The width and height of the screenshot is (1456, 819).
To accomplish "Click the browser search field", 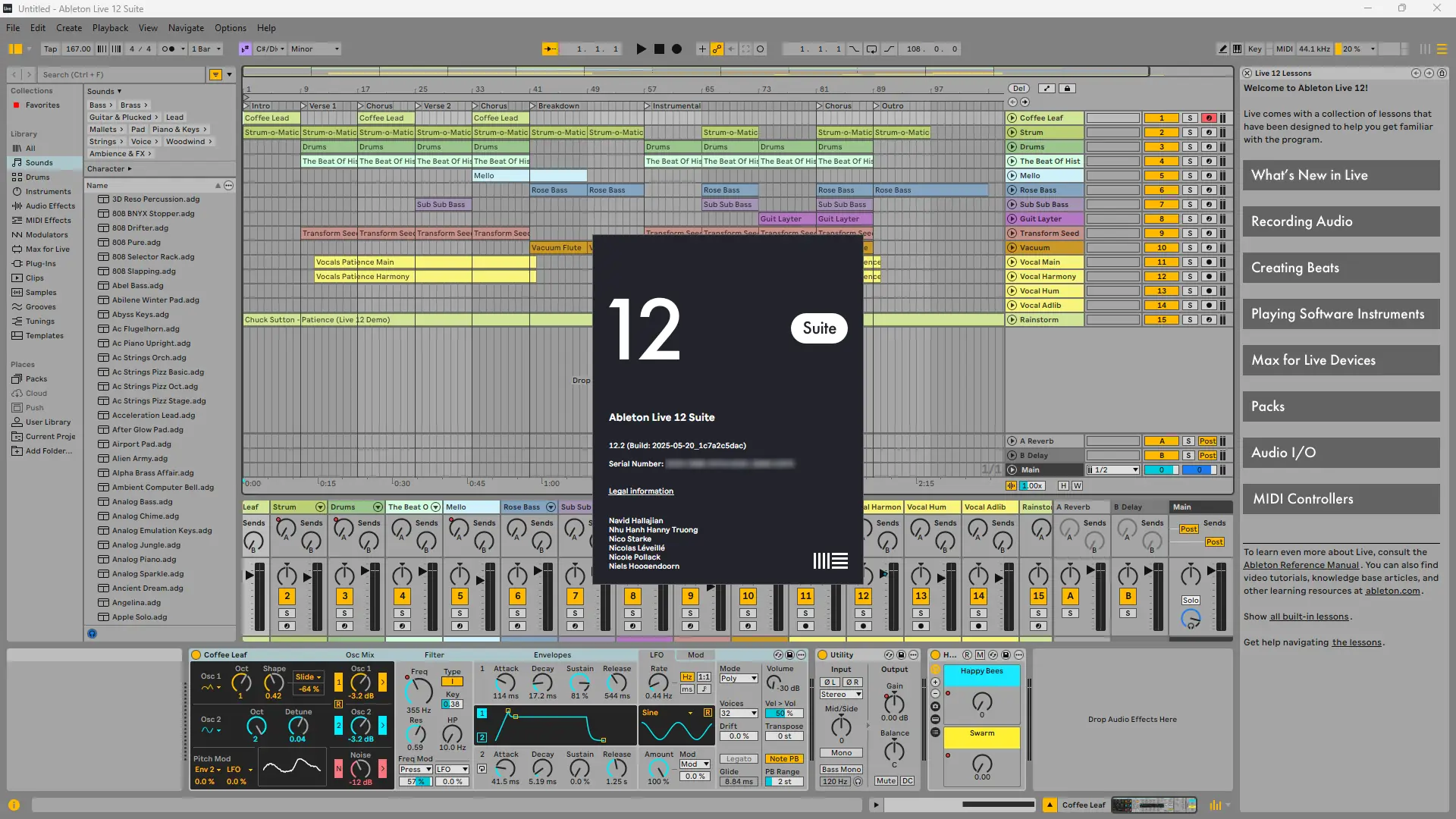I will [121, 74].
